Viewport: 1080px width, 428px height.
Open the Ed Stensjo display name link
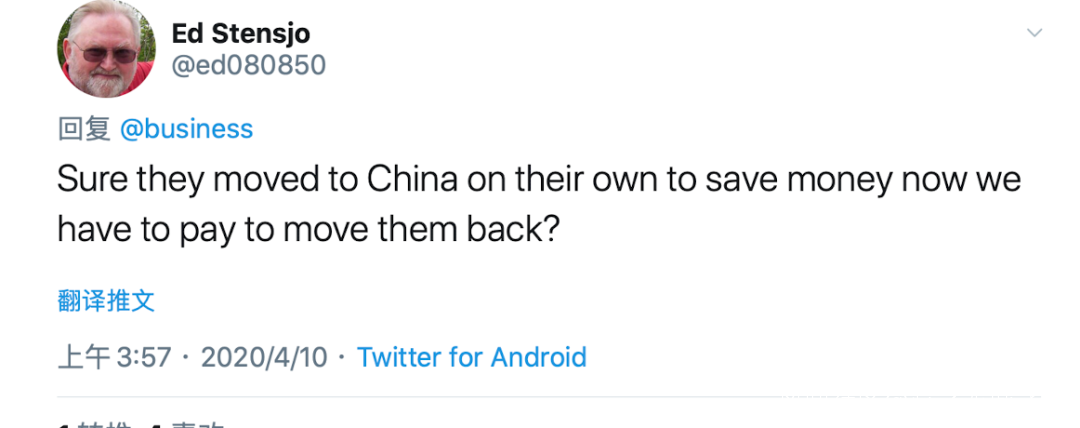241,32
